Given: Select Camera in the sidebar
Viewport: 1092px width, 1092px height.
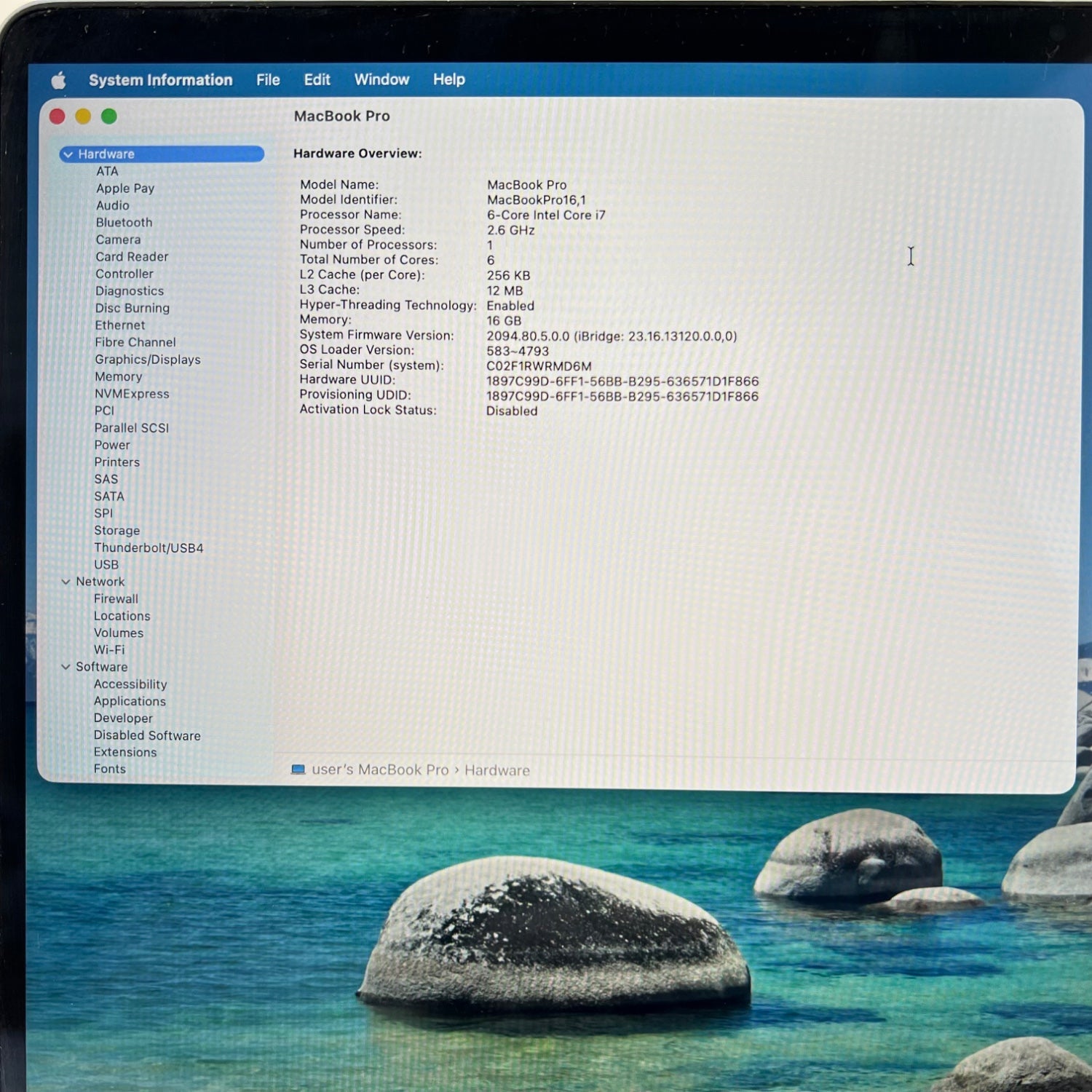Looking at the screenshot, I should [118, 240].
